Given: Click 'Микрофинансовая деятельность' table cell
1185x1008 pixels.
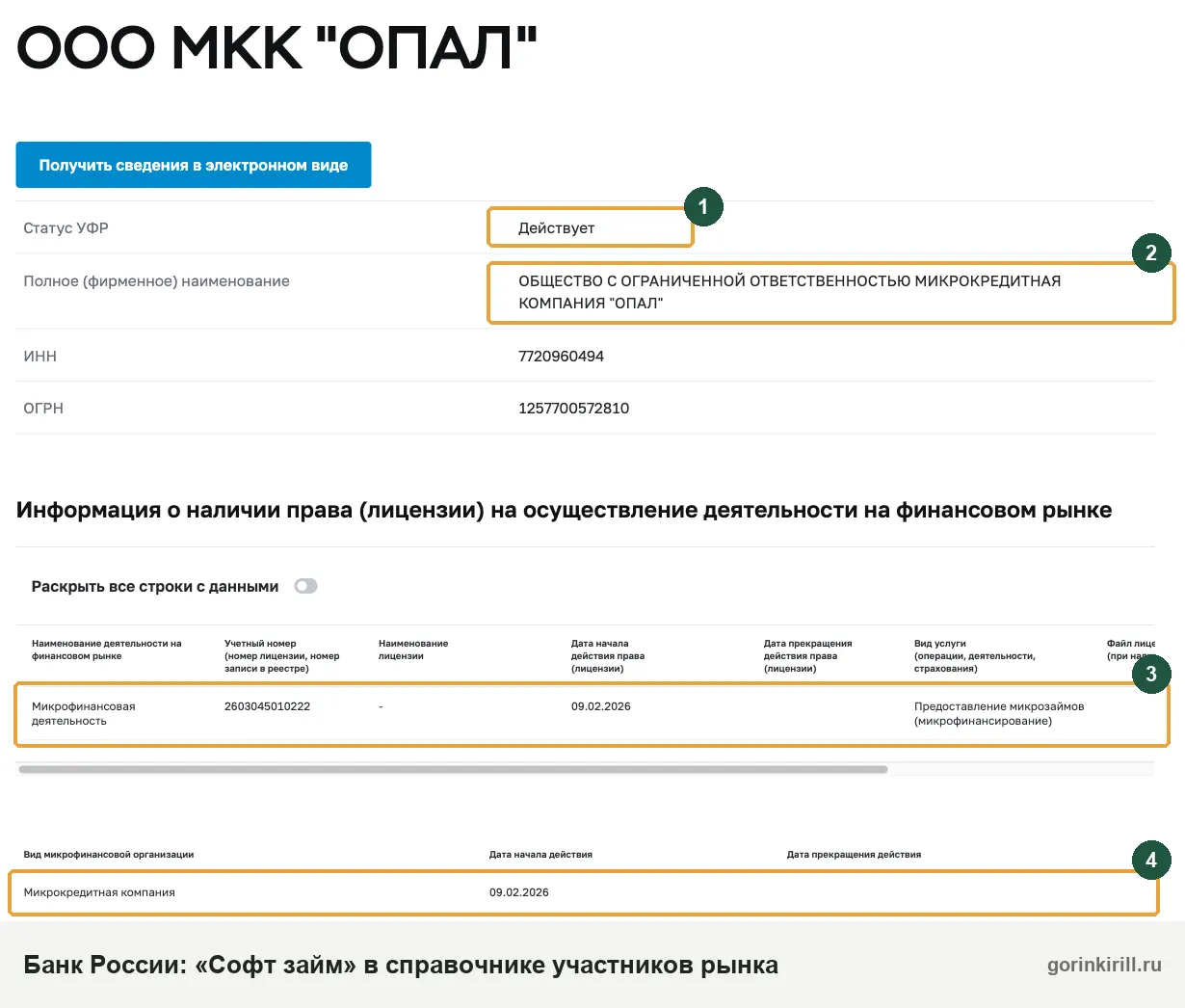Looking at the screenshot, I should (x=83, y=713).
